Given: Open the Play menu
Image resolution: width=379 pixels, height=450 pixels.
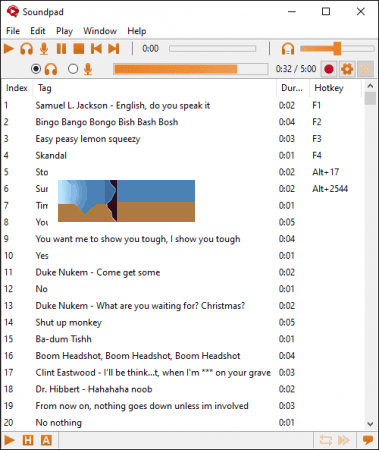Looking at the screenshot, I should [x=64, y=31].
